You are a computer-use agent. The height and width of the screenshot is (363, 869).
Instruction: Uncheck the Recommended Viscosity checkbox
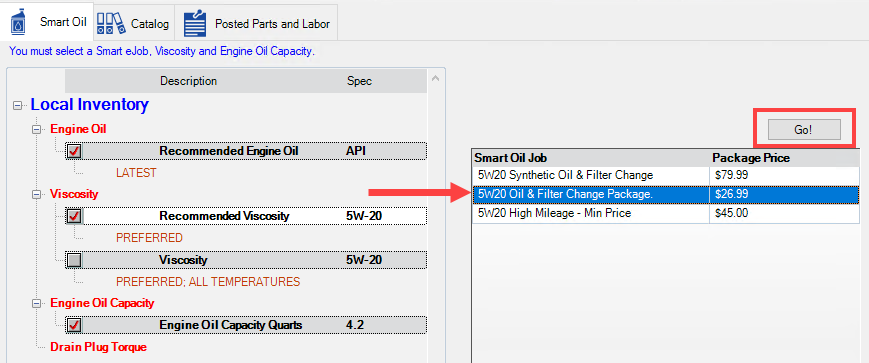pyautogui.click(x=74, y=216)
